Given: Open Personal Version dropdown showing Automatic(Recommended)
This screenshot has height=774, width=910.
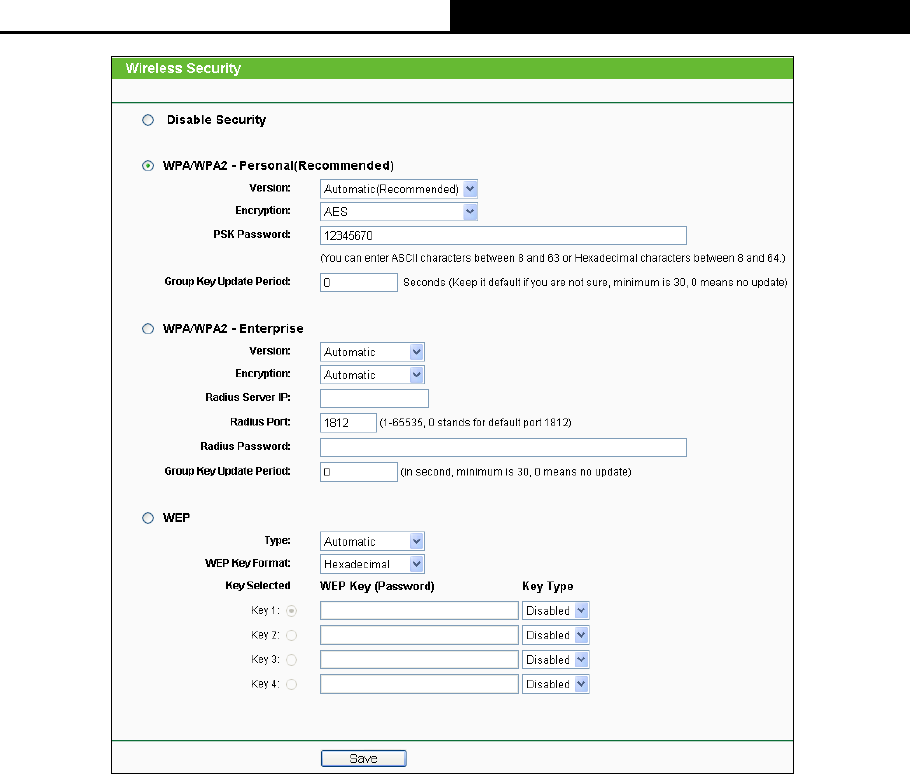Looking at the screenshot, I should pyautogui.click(x=399, y=189).
